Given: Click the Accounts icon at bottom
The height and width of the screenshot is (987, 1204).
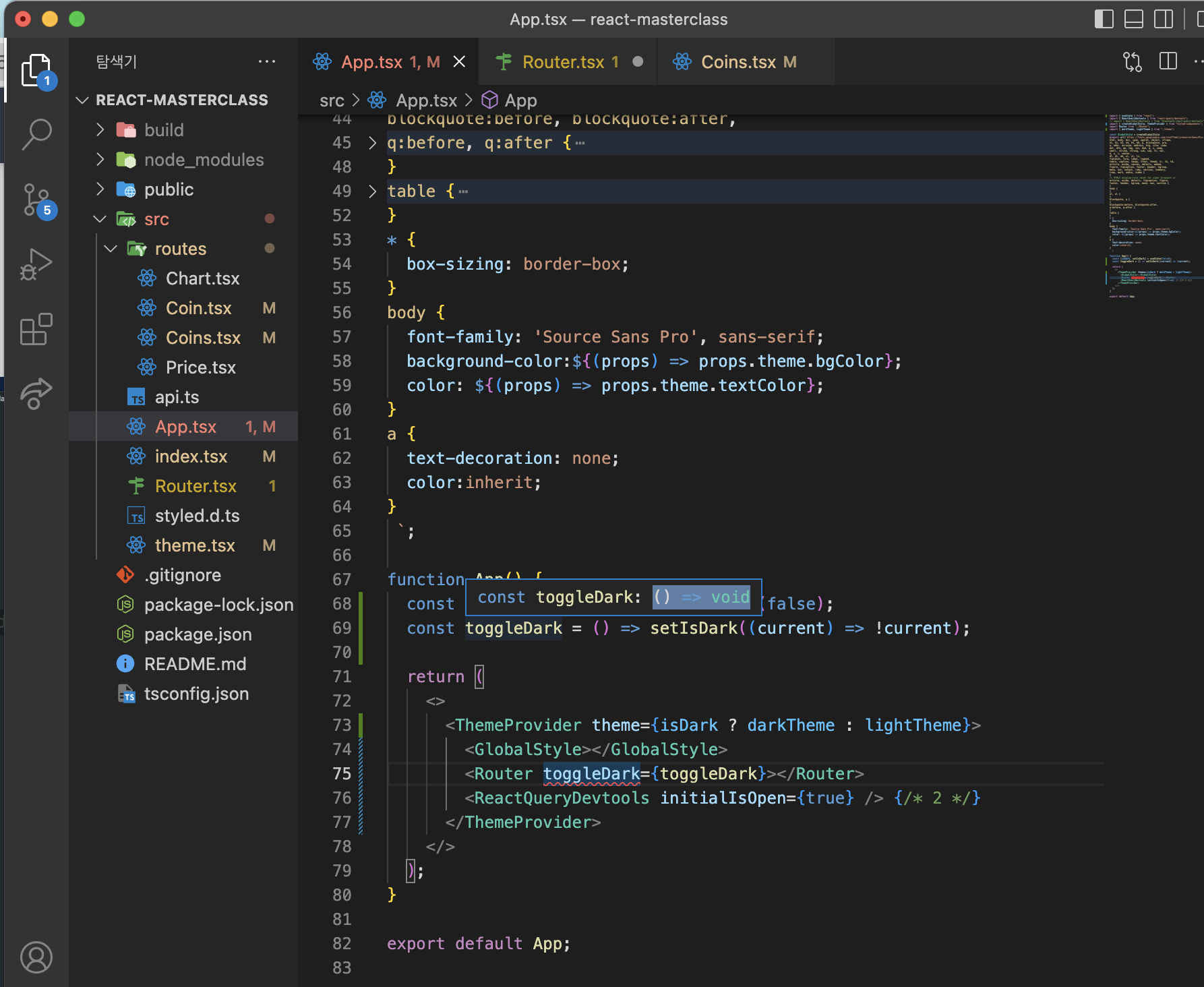Looking at the screenshot, I should pyautogui.click(x=36, y=957).
